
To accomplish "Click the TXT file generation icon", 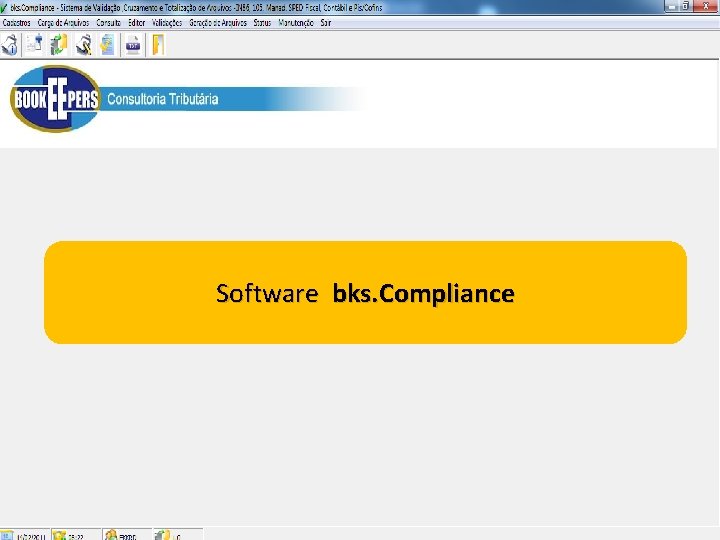I will (x=133, y=45).
